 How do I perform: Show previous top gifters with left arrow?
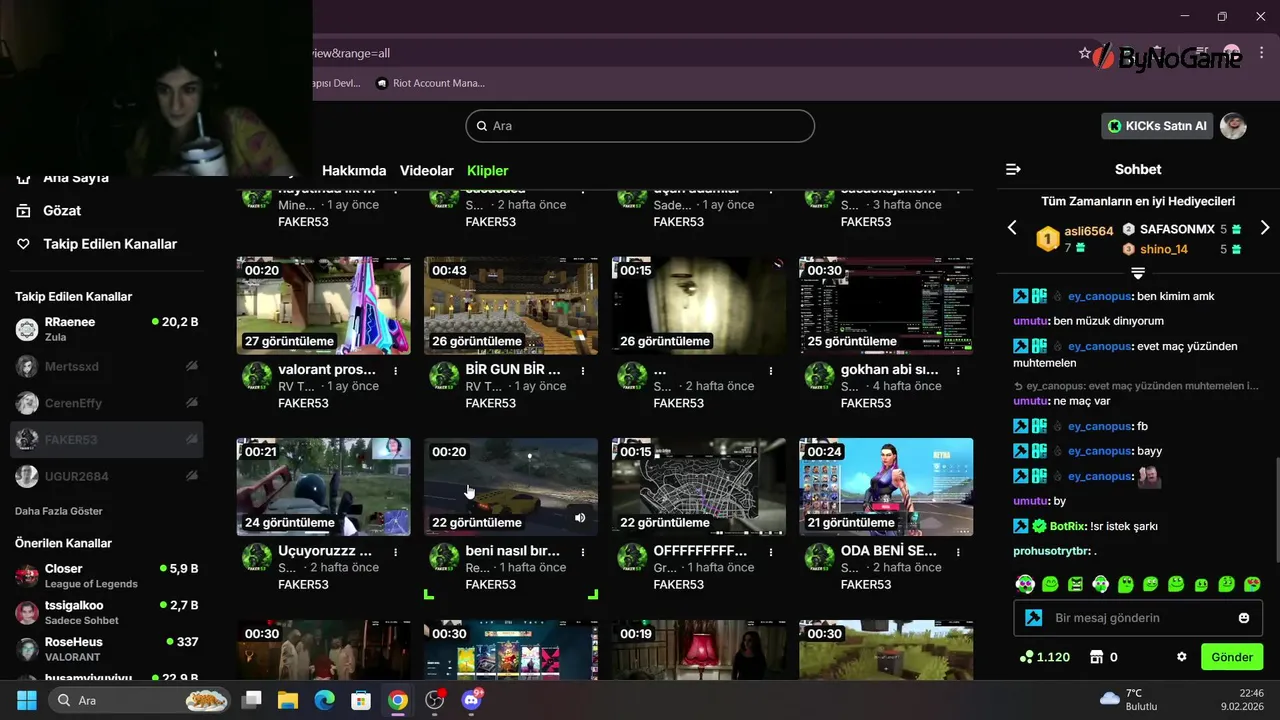tap(1012, 228)
